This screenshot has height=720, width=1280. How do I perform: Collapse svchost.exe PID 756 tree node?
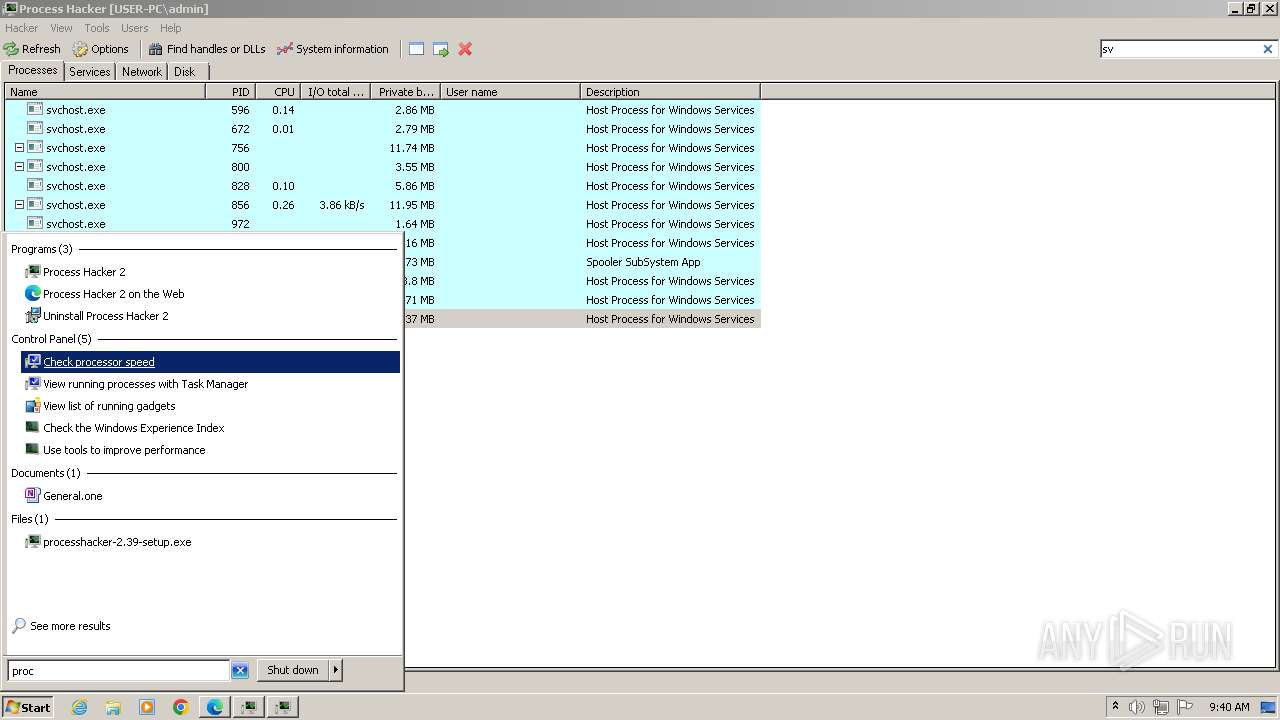coord(19,148)
